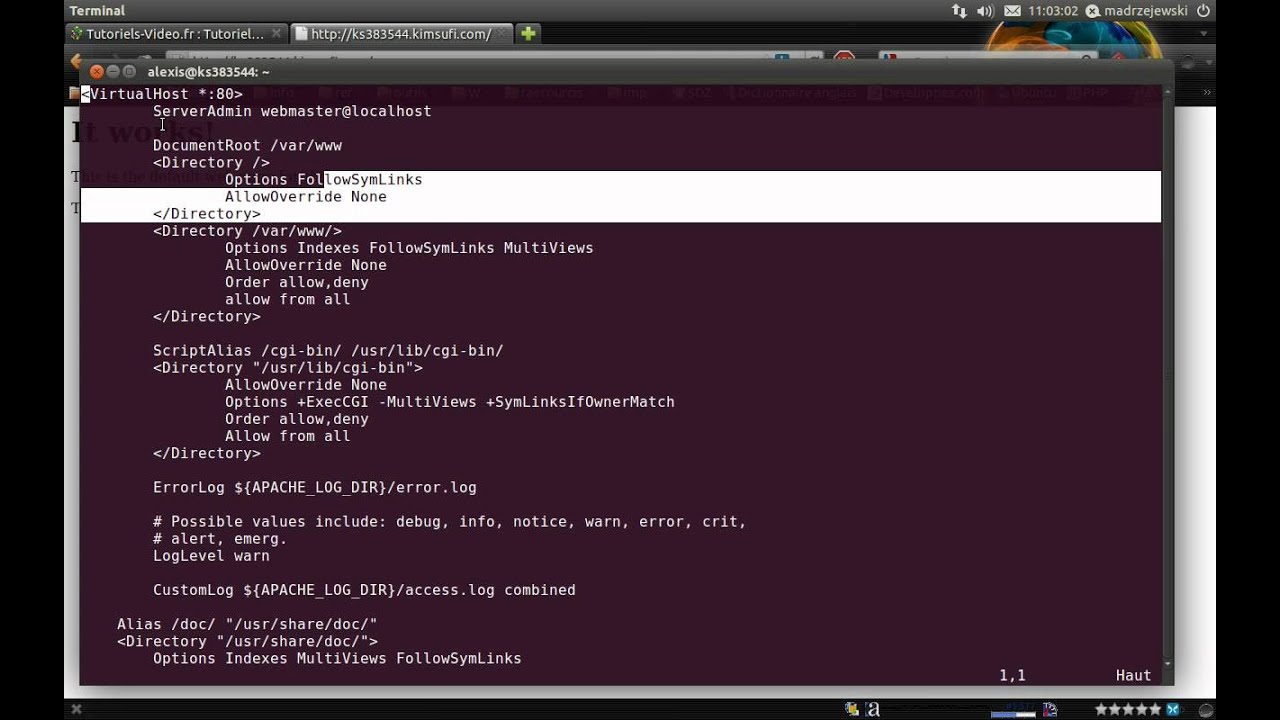The image size is (1280, 720).
Task: Click the highlighted Options FollowSymLinks line
Action: pos(323,179)
